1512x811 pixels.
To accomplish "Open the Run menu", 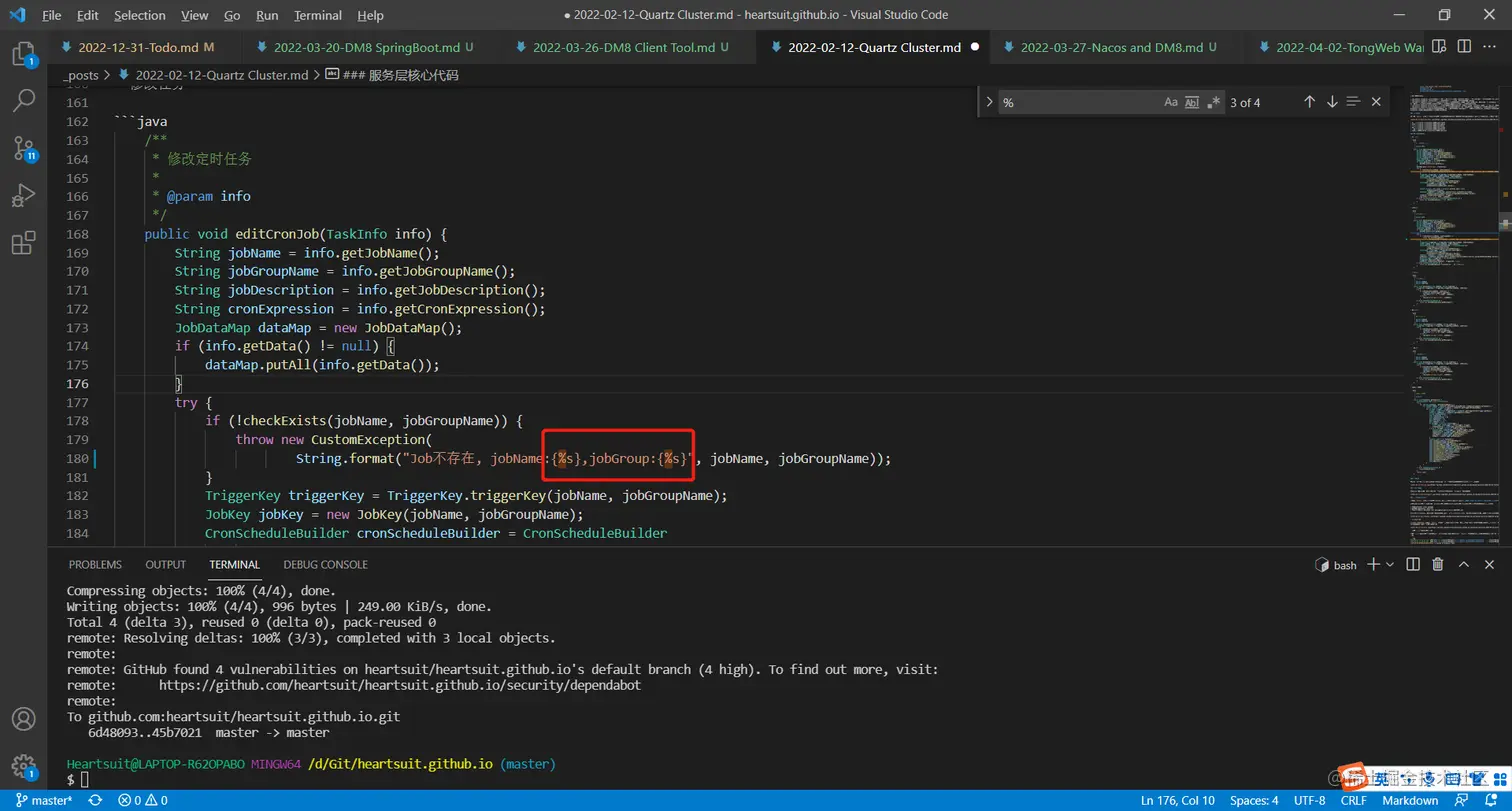I will (x=267, y=15).
